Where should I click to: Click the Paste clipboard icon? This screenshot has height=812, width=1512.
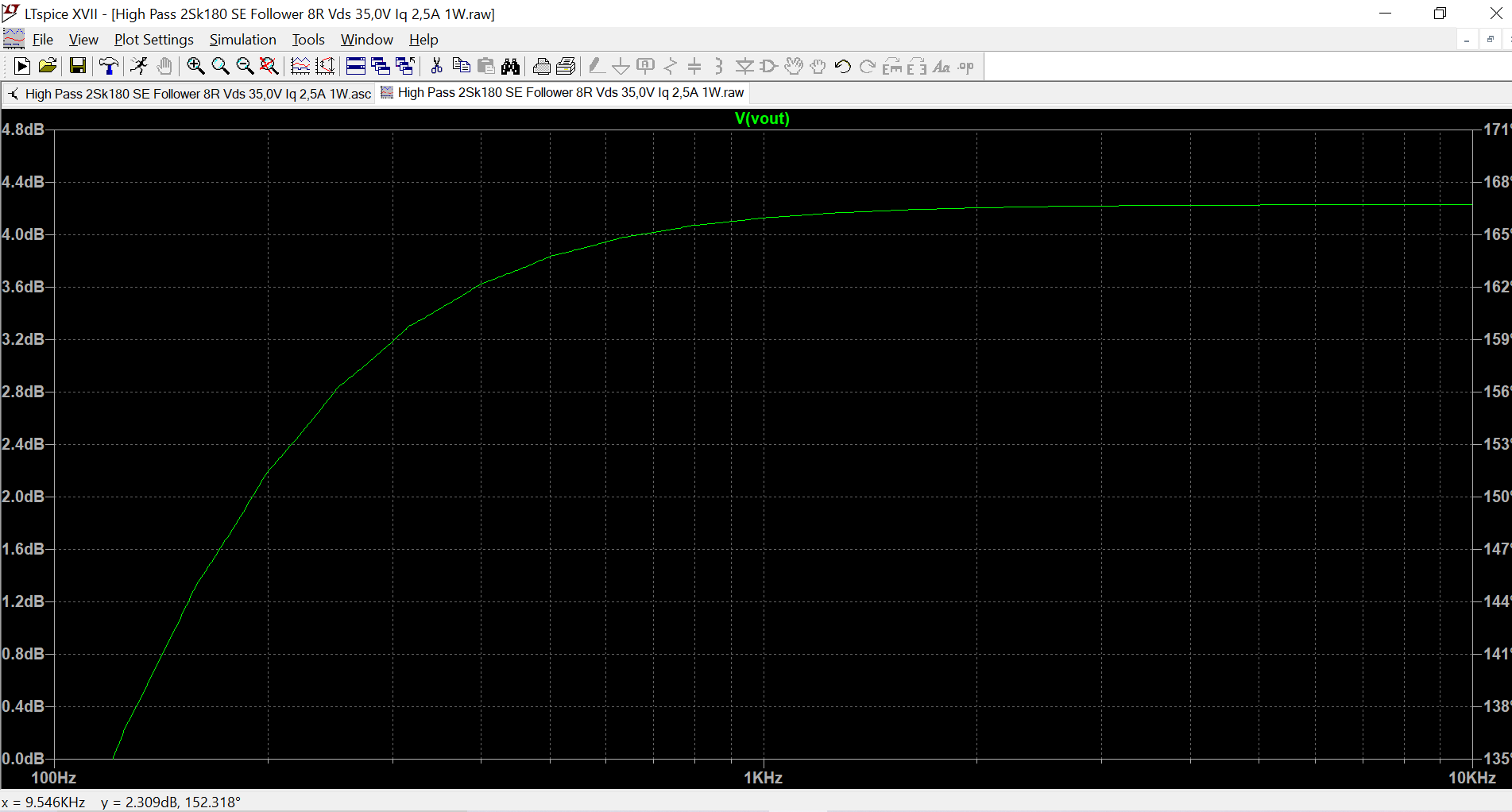485,67
